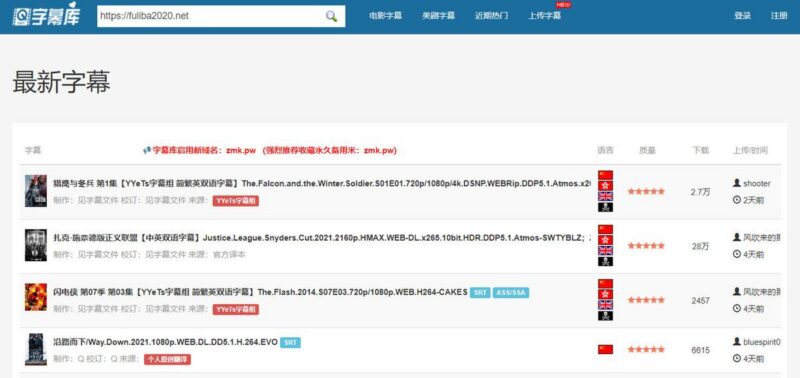The width and height of the screenshot is (800, 378).
Task: Click the SRT badge on The Flash row
Action: click(x=480, y=293)
